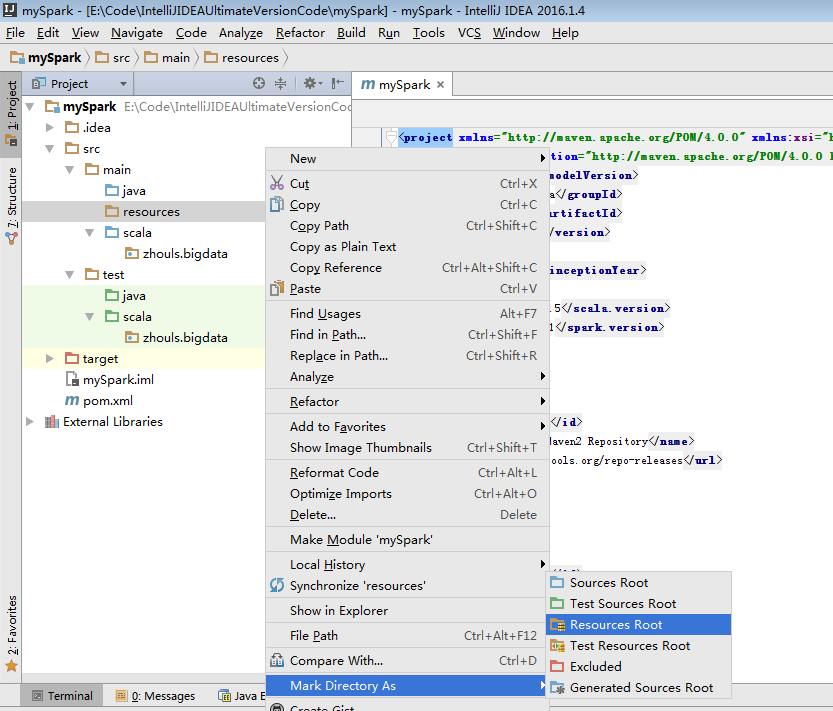The width and height of the screenshot is (833, 711).
Task: Click the Cut scissors icon
Action: point(277,183)
